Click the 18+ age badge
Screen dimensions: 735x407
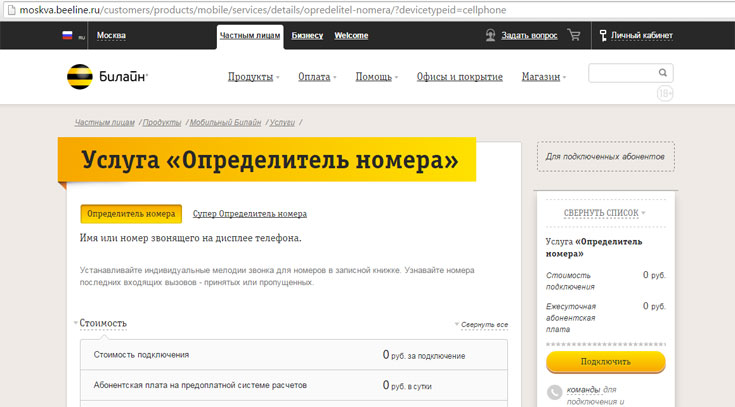(x=665, y=94)
